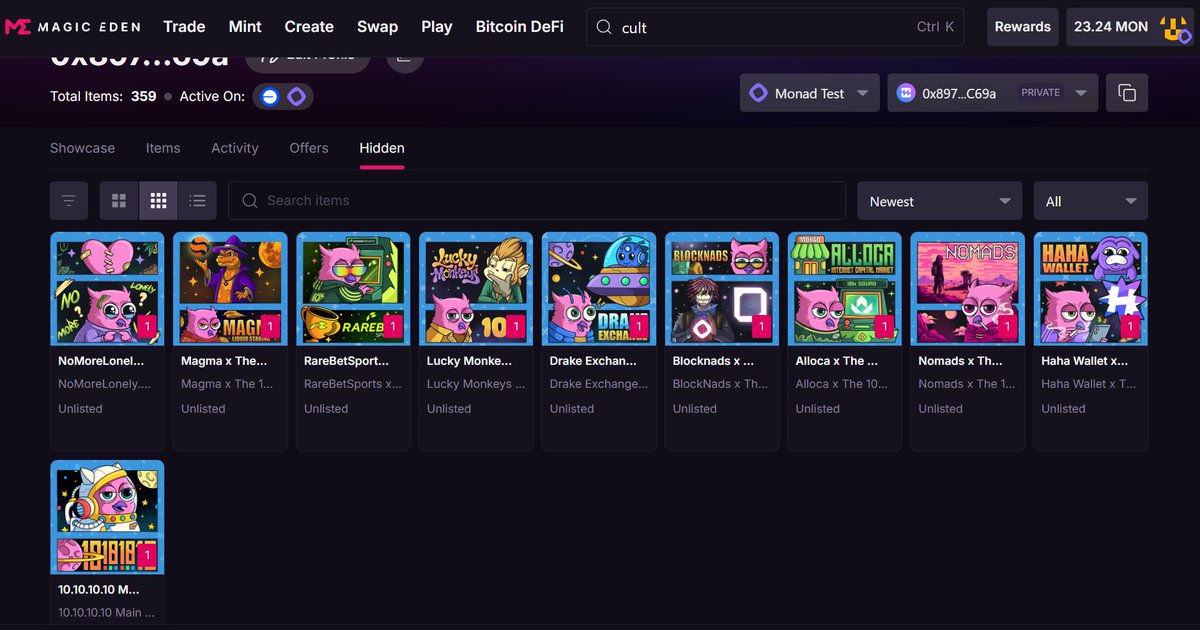The height and width of the screenshot is (630, 1200).
Task: Click quantity badge on Alloca item
Action: click(x=884, y=326)
